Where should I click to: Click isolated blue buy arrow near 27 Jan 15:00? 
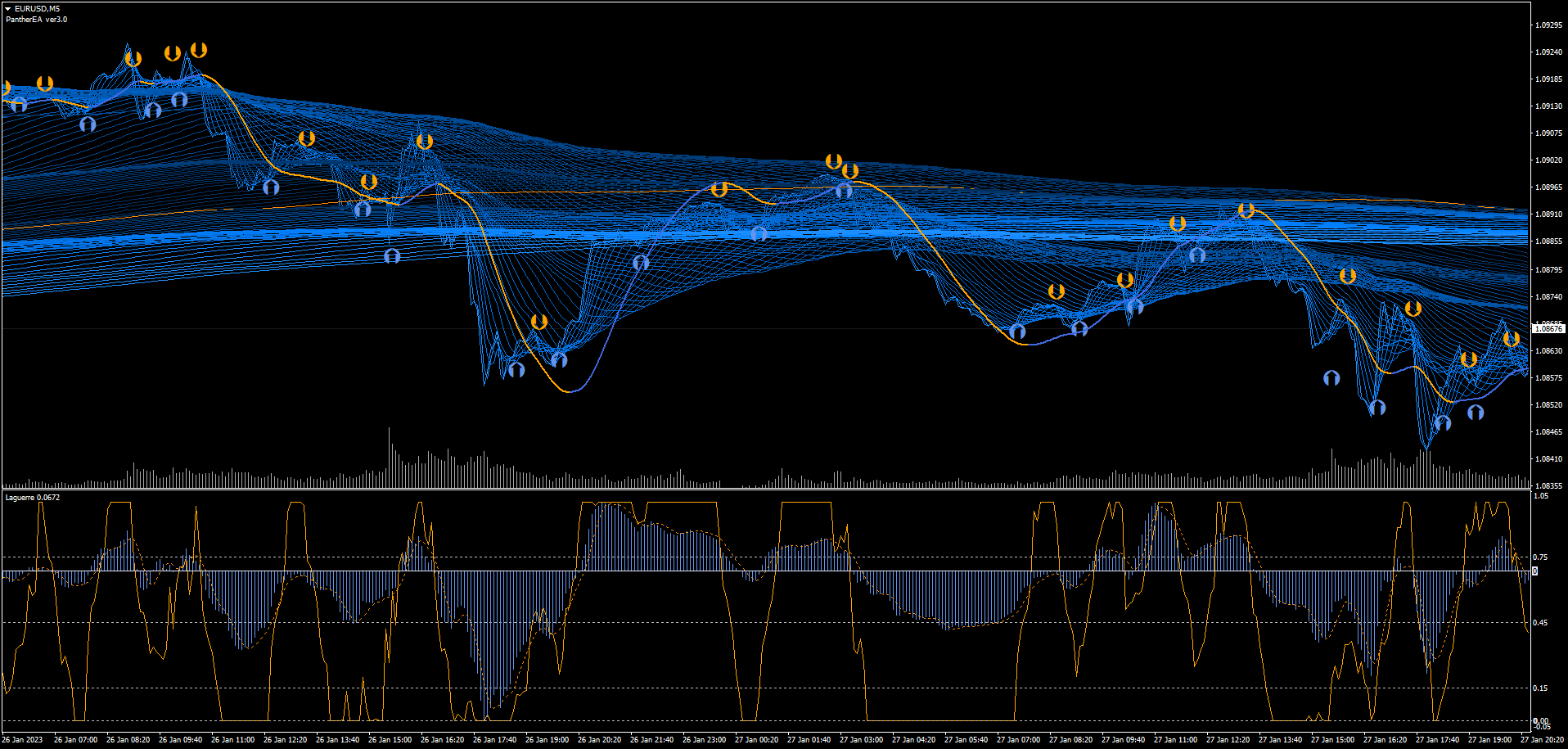tap(1331, 377)
